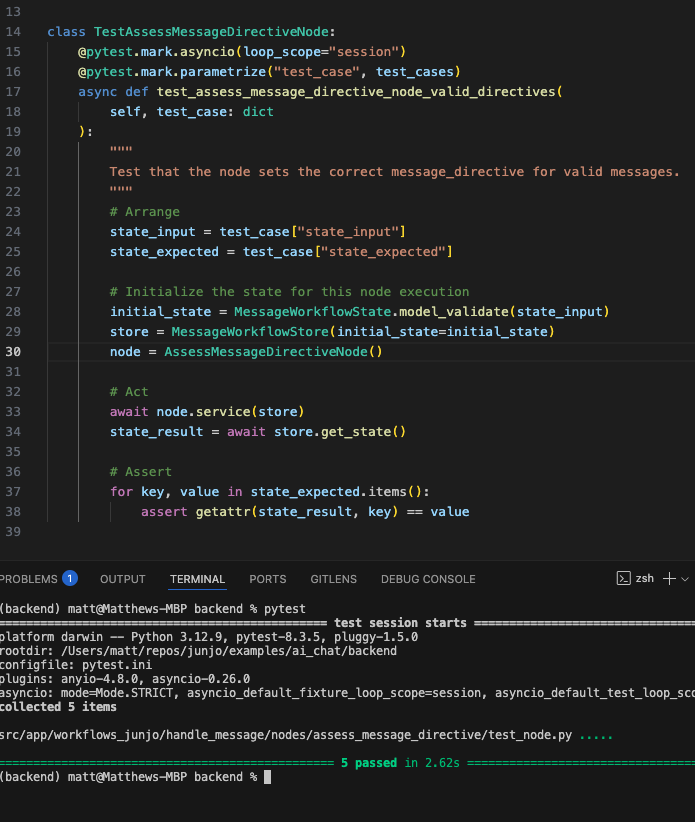The width and height of the screenshot is (695, 822).
Task: Click the '# Assert' comment
Action: (140, 472)
